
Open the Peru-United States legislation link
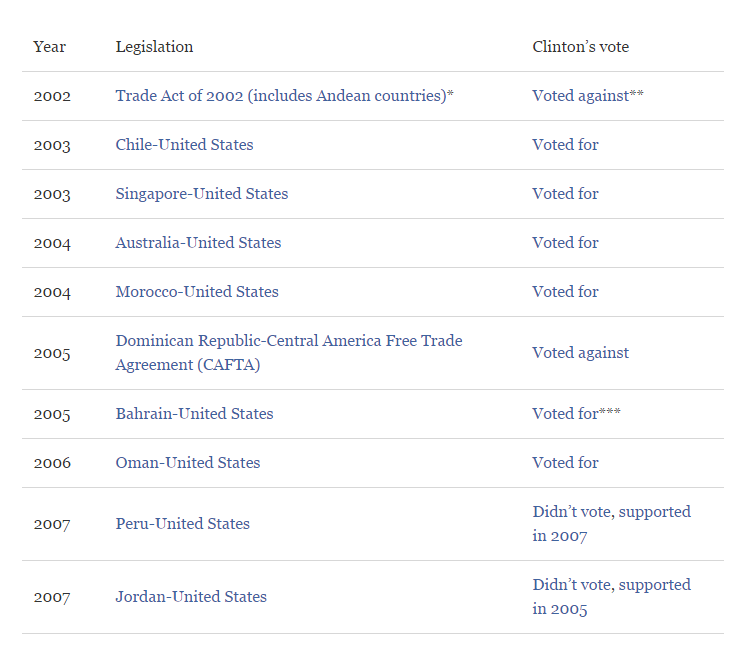[183, 524]
